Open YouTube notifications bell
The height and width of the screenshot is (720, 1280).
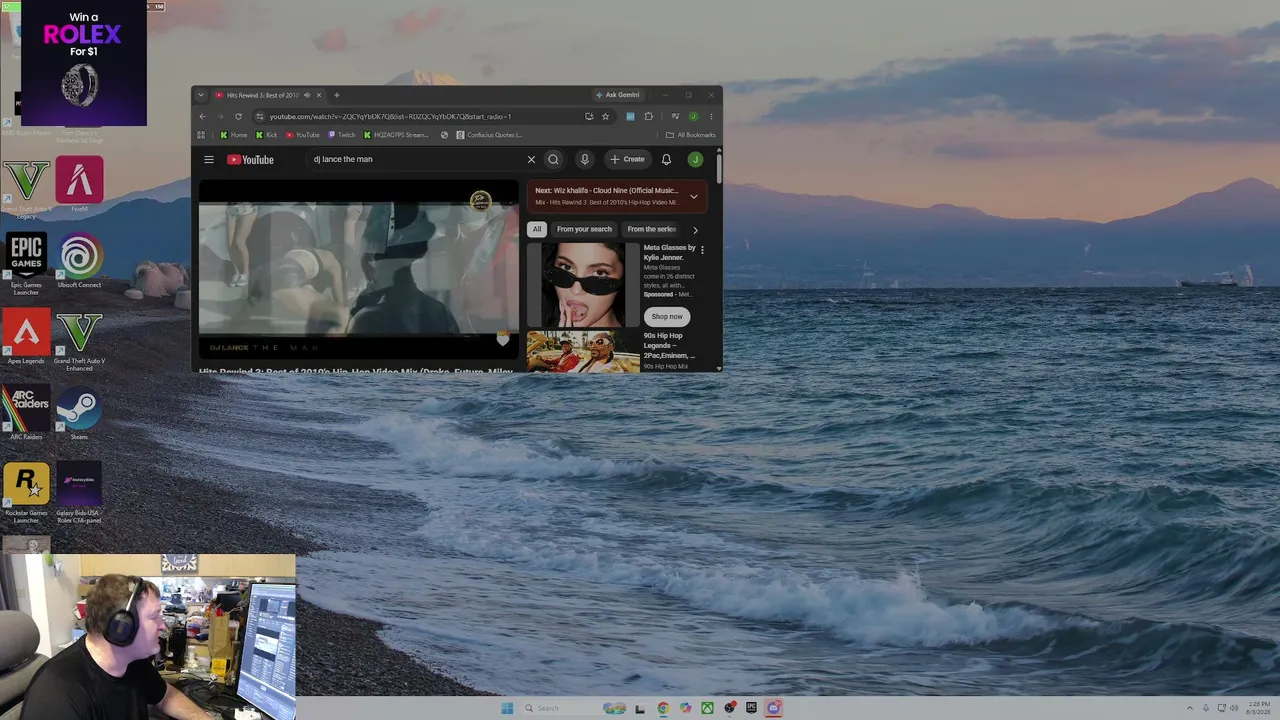666,159
